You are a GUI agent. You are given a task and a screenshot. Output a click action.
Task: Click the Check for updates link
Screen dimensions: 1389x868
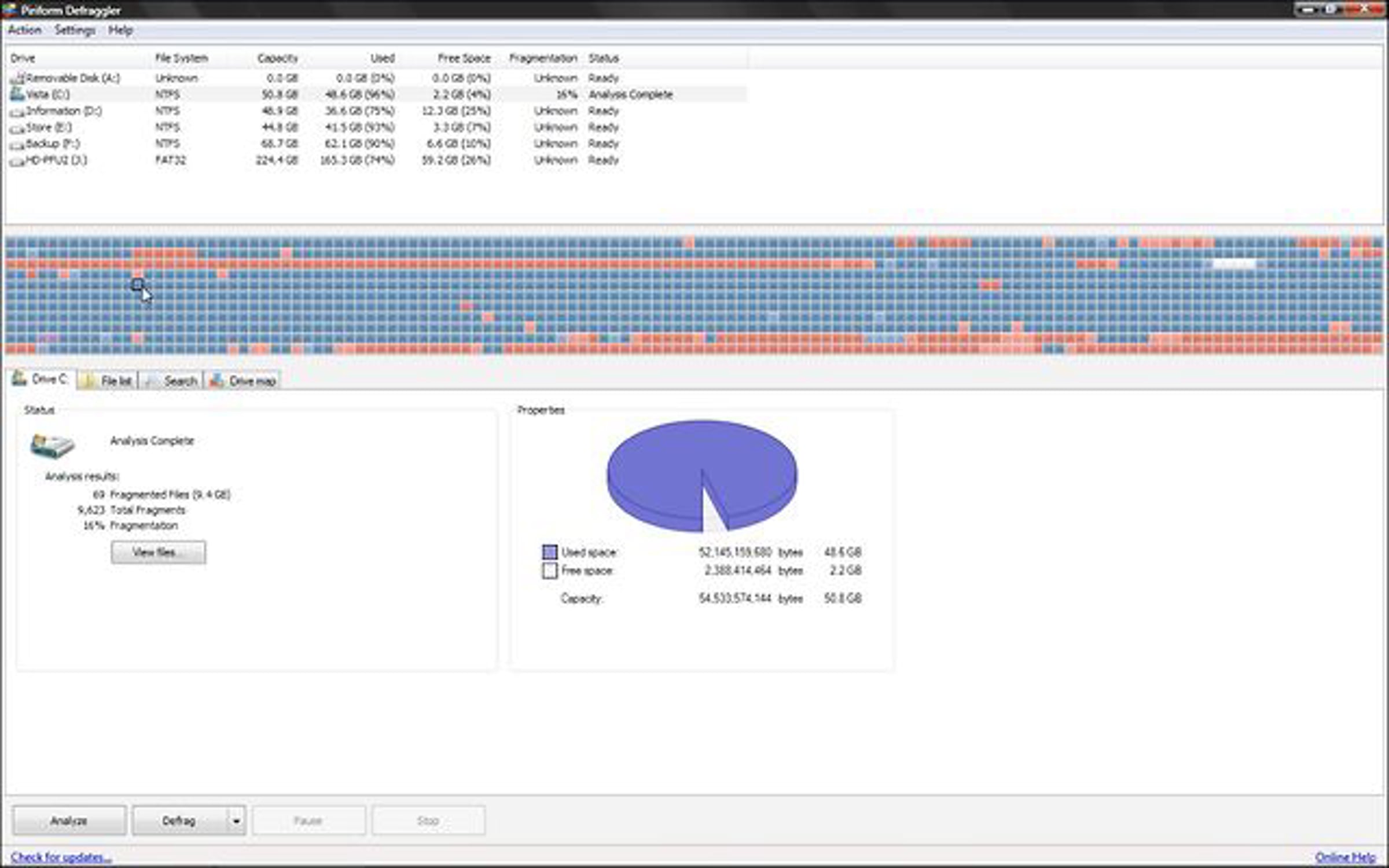tap(60, 857)
